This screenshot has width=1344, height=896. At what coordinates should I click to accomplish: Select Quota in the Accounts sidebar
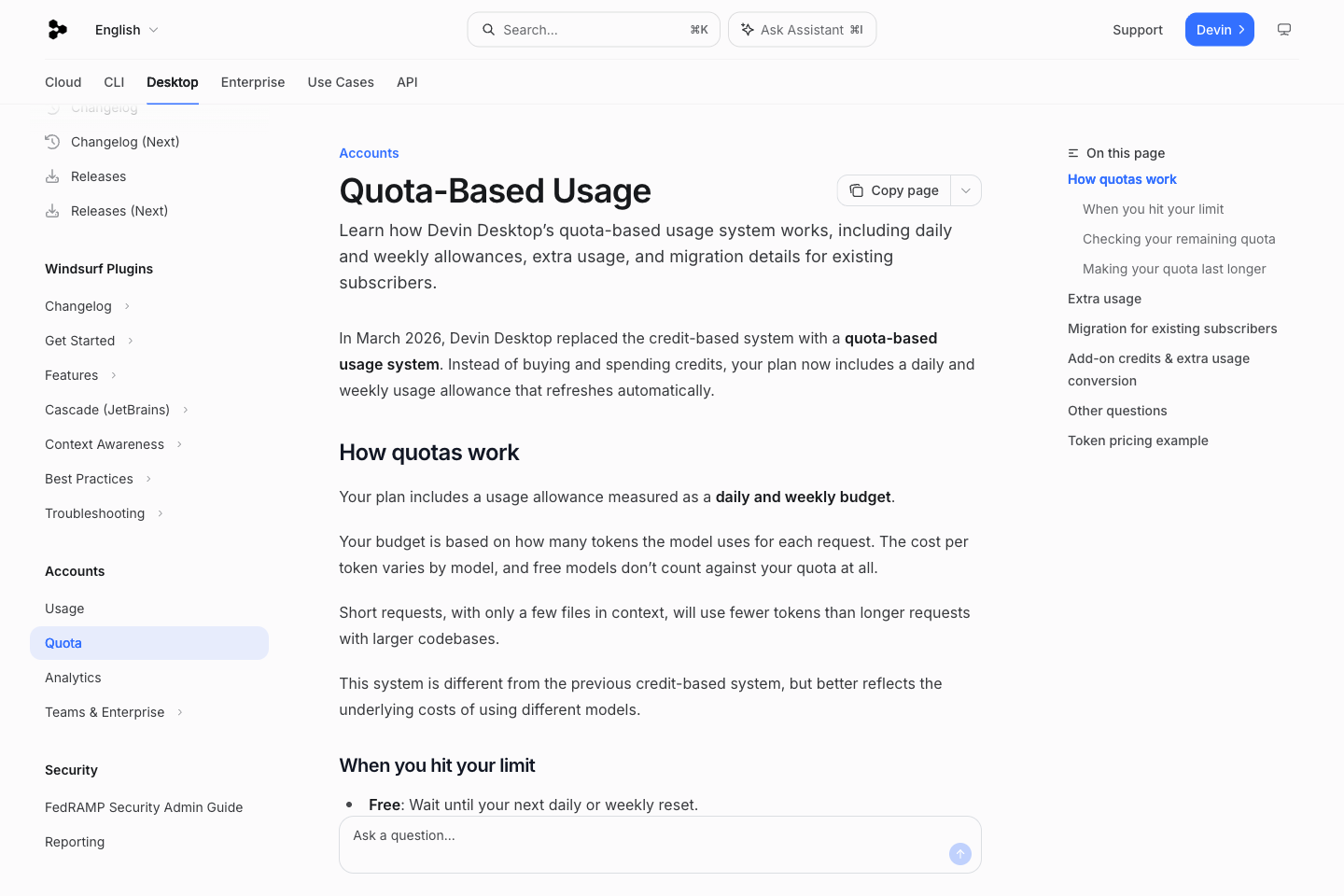(x=149, y=643)
